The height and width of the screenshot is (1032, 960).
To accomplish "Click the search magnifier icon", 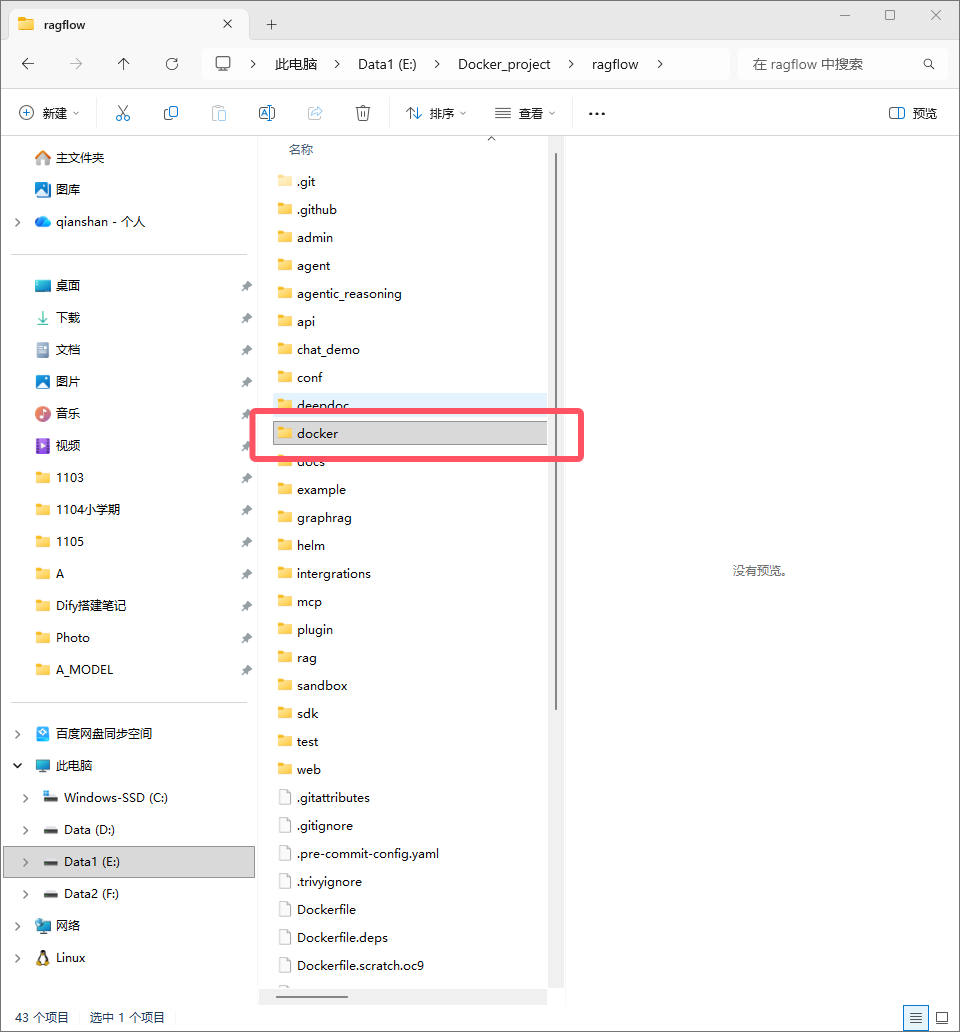I will pyautogui.click(x=928, y=64).
